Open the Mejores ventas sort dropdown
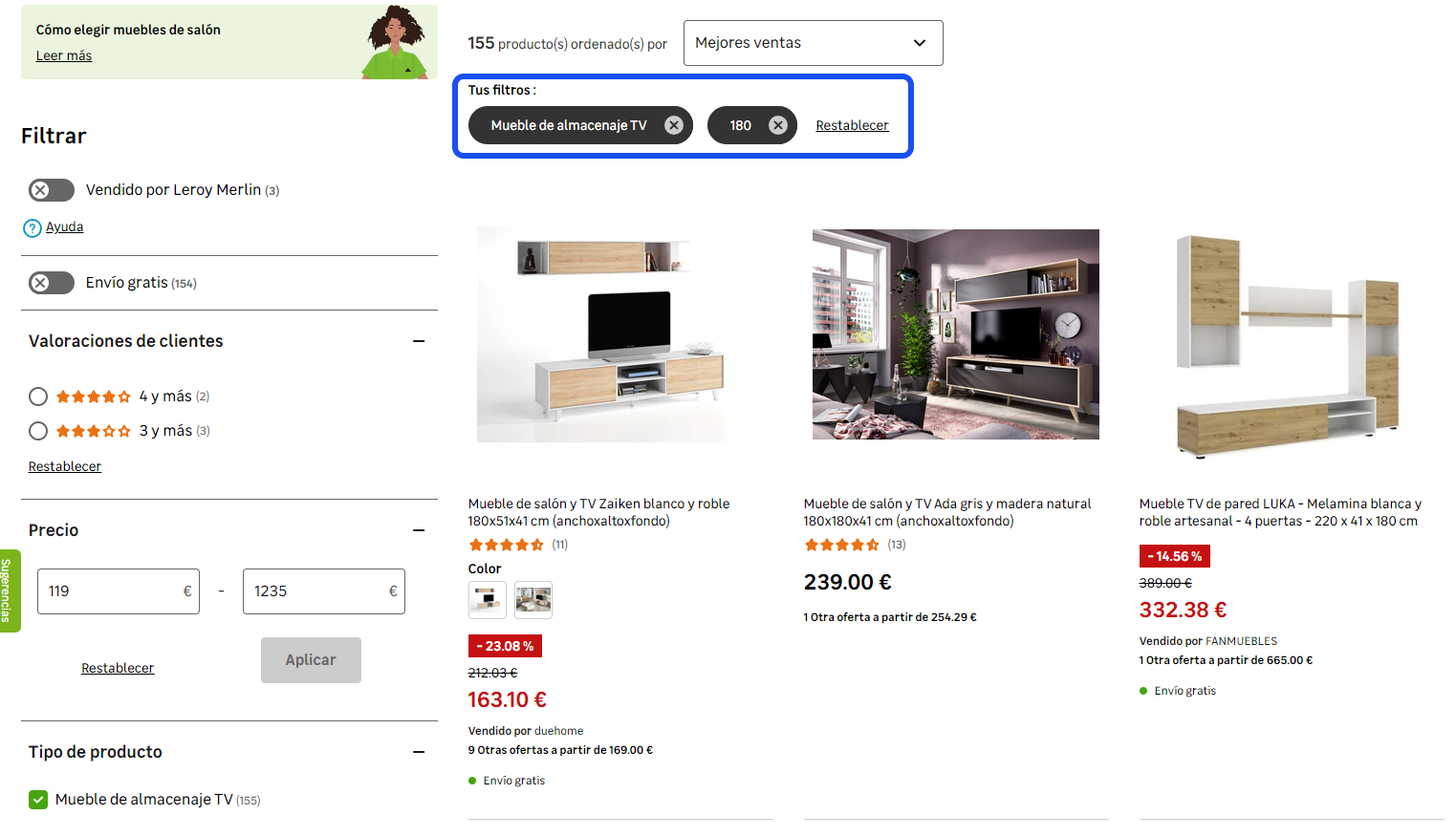 tap(813, 43)
